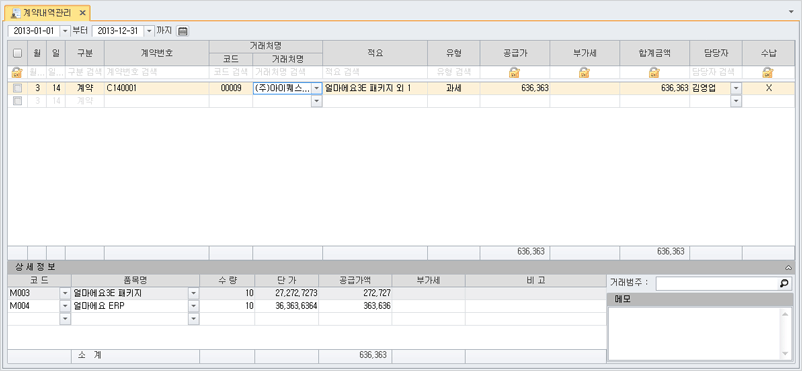Screen dimensions: 802x371
Task: Click the lock icon under 공급가 column
Action: click(515, 72)
